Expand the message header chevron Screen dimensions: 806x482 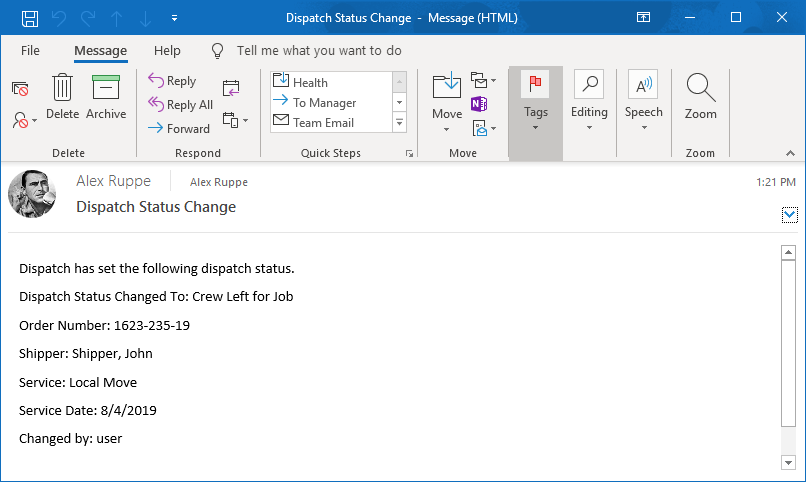coord(790,214)
